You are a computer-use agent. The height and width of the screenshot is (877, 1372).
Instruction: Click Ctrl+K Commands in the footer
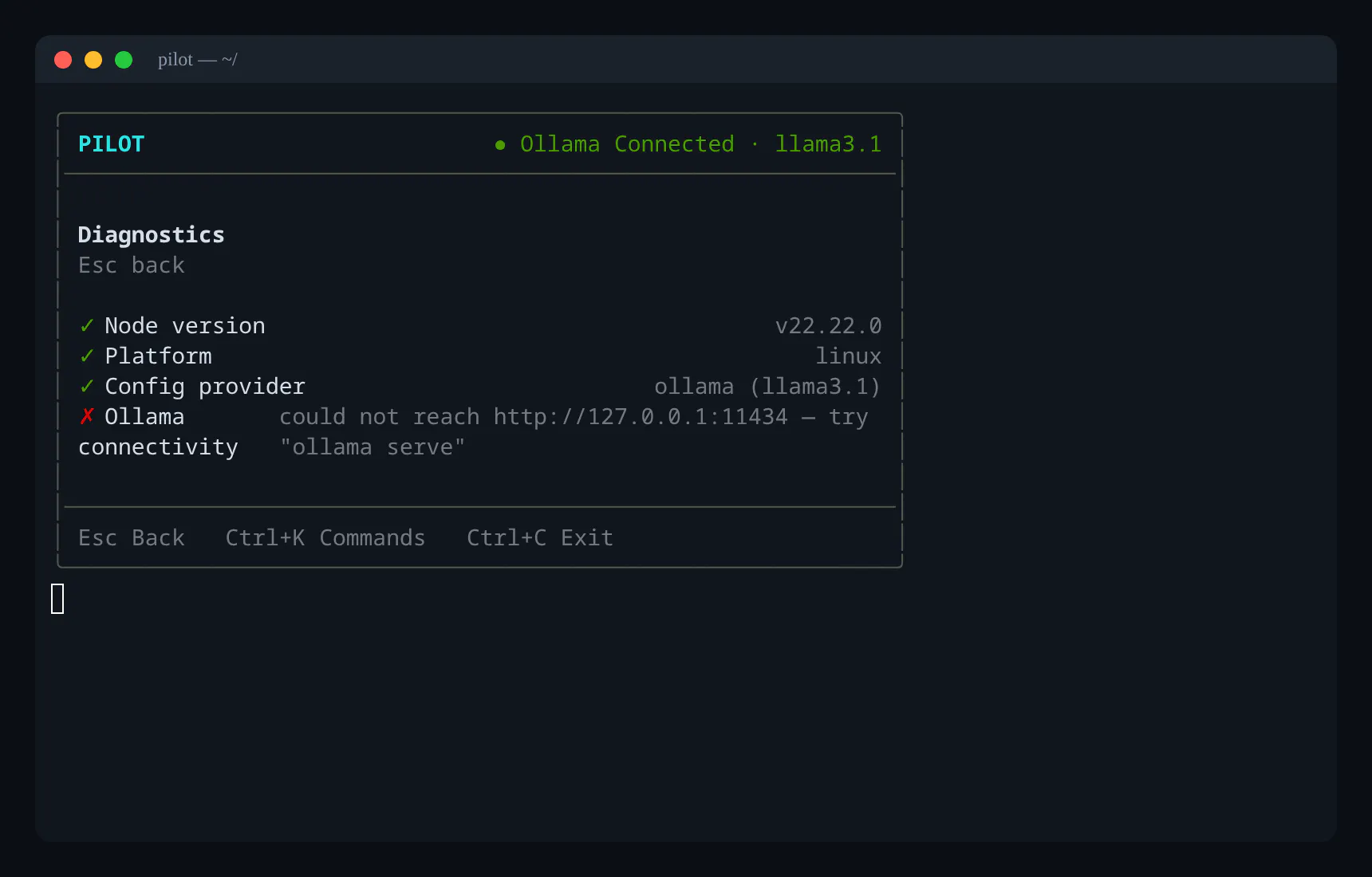tap(325, 538)
